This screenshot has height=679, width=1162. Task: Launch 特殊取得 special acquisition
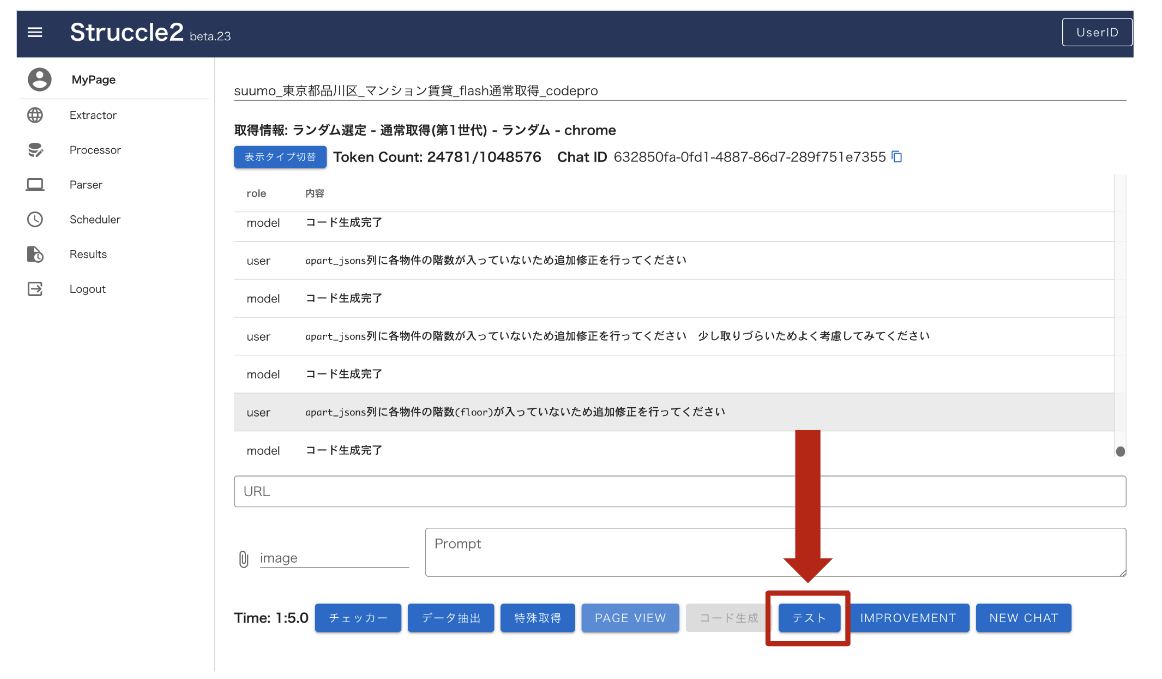click(537, 617)
